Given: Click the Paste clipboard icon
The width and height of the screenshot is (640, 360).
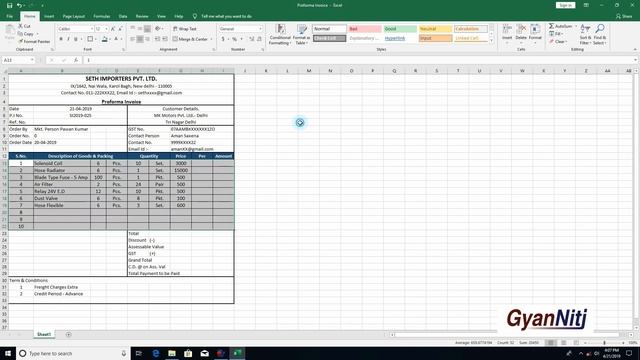Looking at the screenshot, I should coord(10,29).
